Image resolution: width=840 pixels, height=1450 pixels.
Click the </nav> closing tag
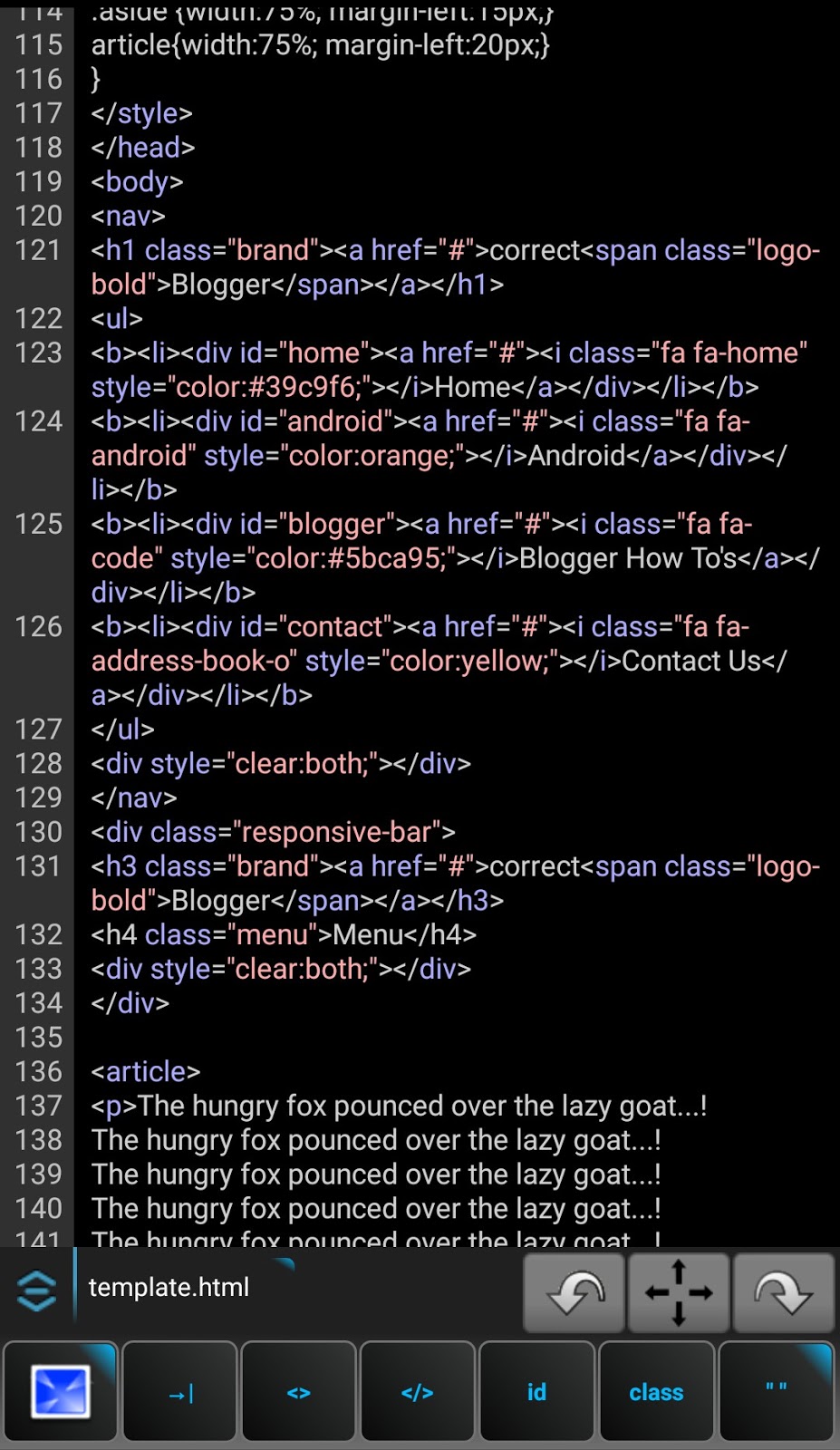134,797
